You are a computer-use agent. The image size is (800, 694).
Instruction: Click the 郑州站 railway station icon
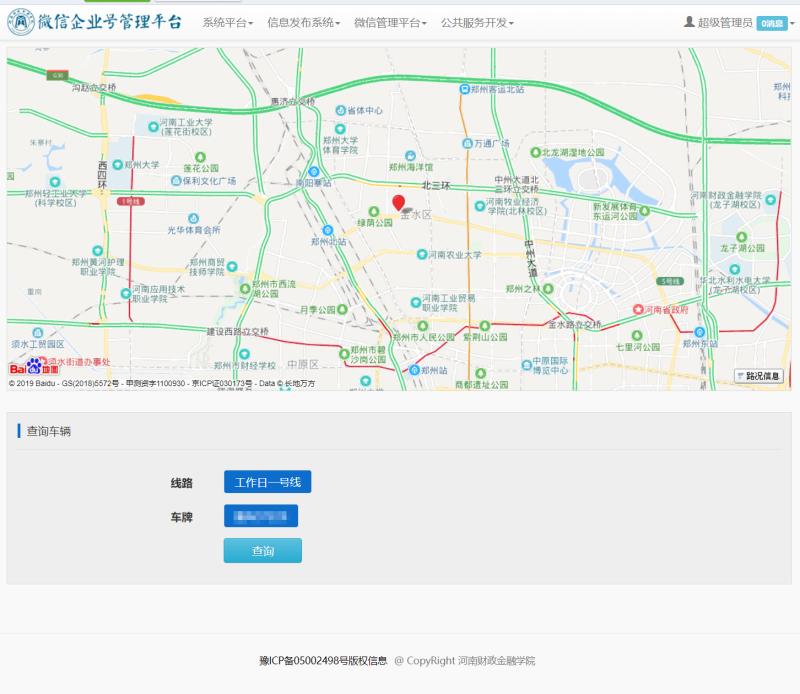coord(415,370)
